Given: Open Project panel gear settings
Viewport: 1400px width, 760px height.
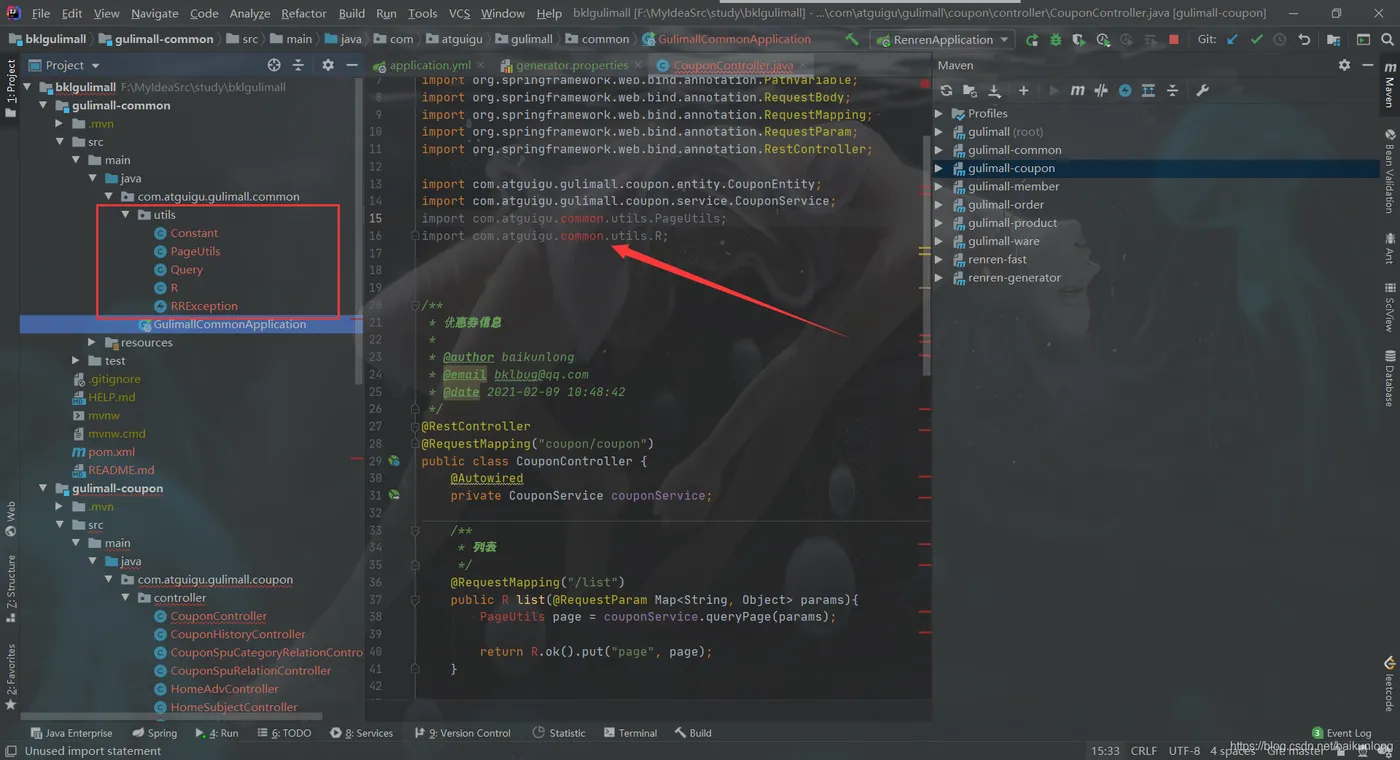Looking at the screenshot, I should (x=328, y=65).
